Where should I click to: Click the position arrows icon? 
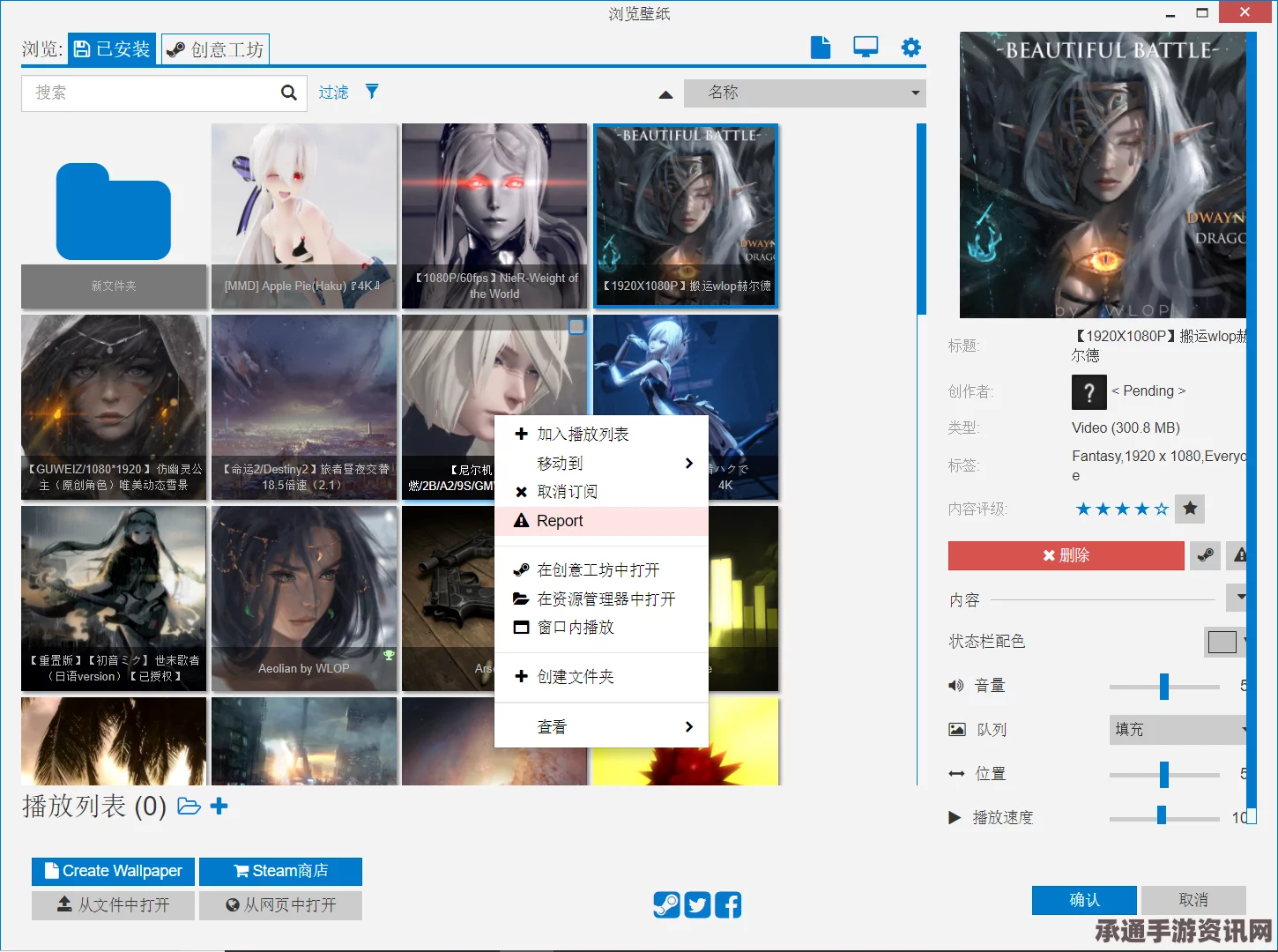956,774
